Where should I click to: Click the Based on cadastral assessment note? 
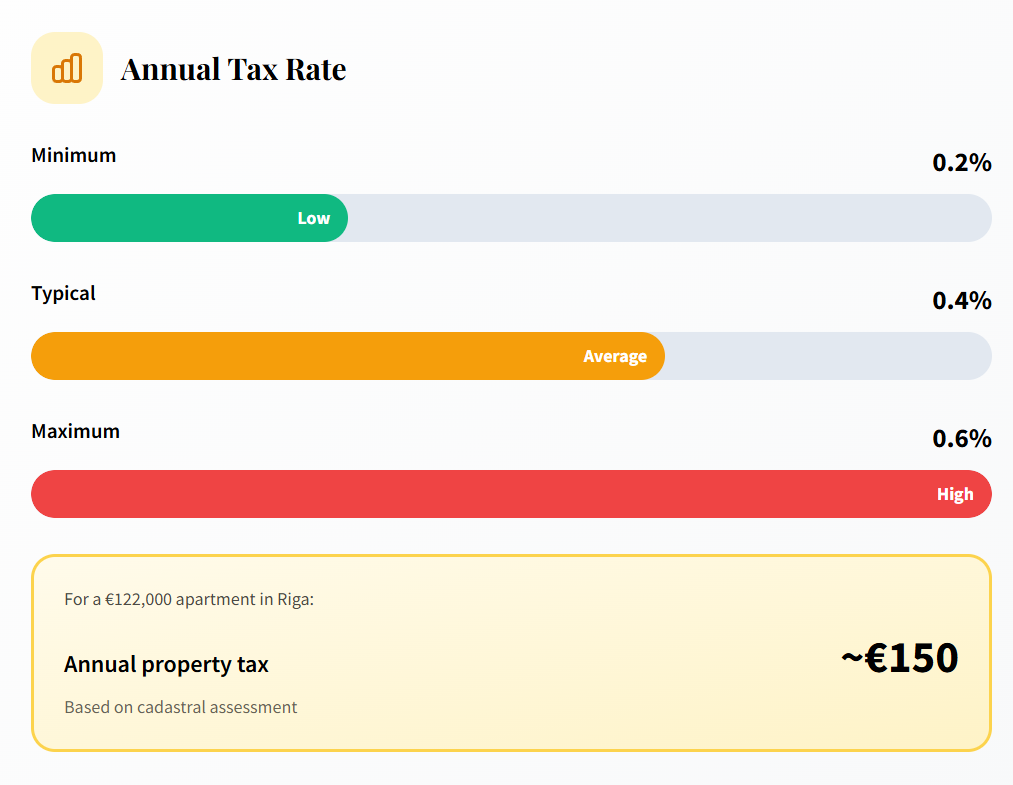180,707
